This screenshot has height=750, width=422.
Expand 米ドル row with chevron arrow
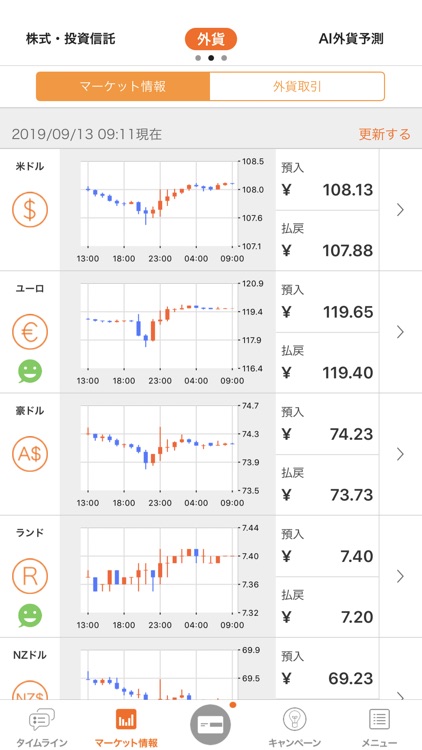pyautogui.click(x=400, y=210)
